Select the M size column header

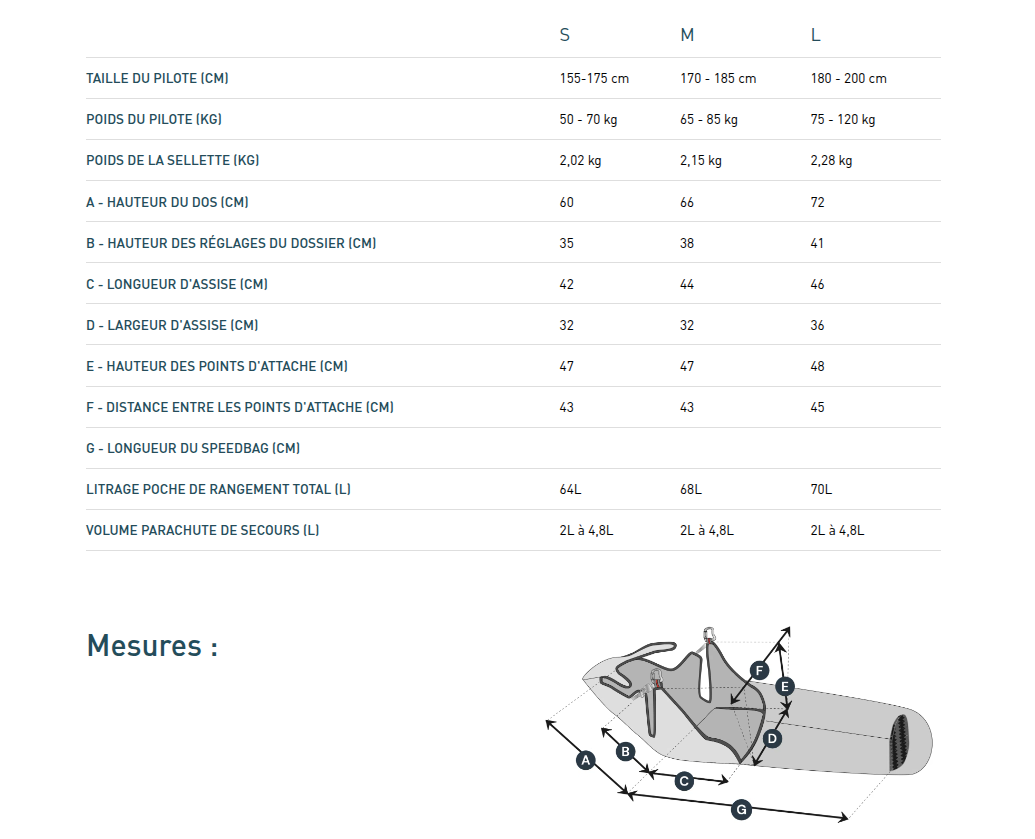[687, 36]
